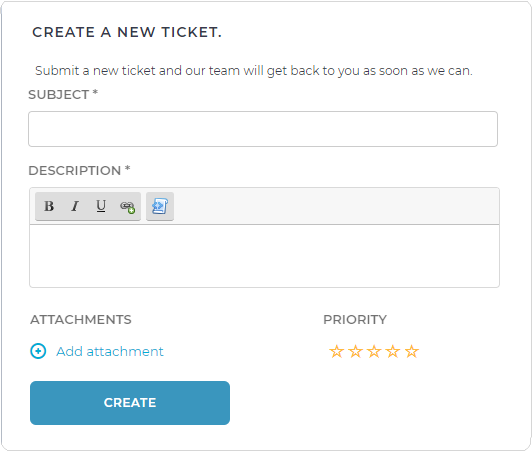Set priority to four stars
The image size is (532, 451).
pos(393,351)
